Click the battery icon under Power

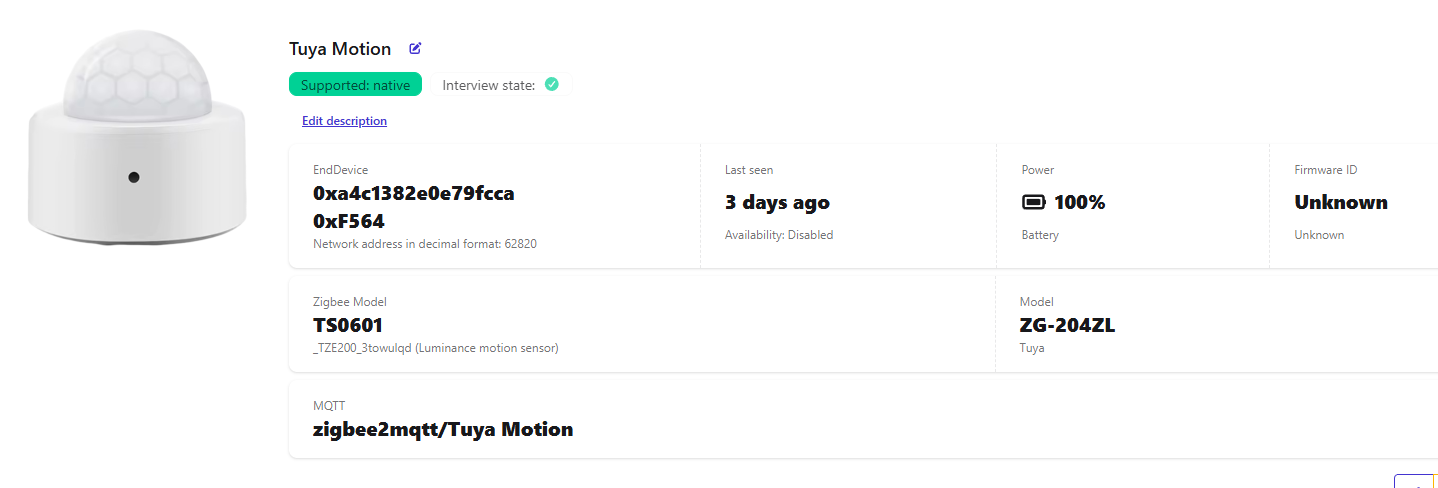pos(1033,203)
